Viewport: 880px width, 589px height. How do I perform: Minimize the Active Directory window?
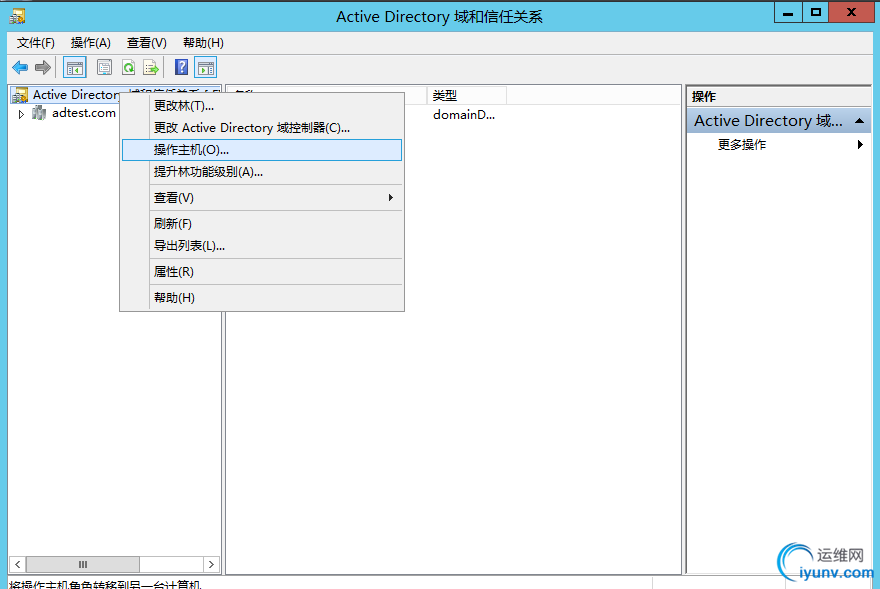pyautogui.click(x=788, y=13)
